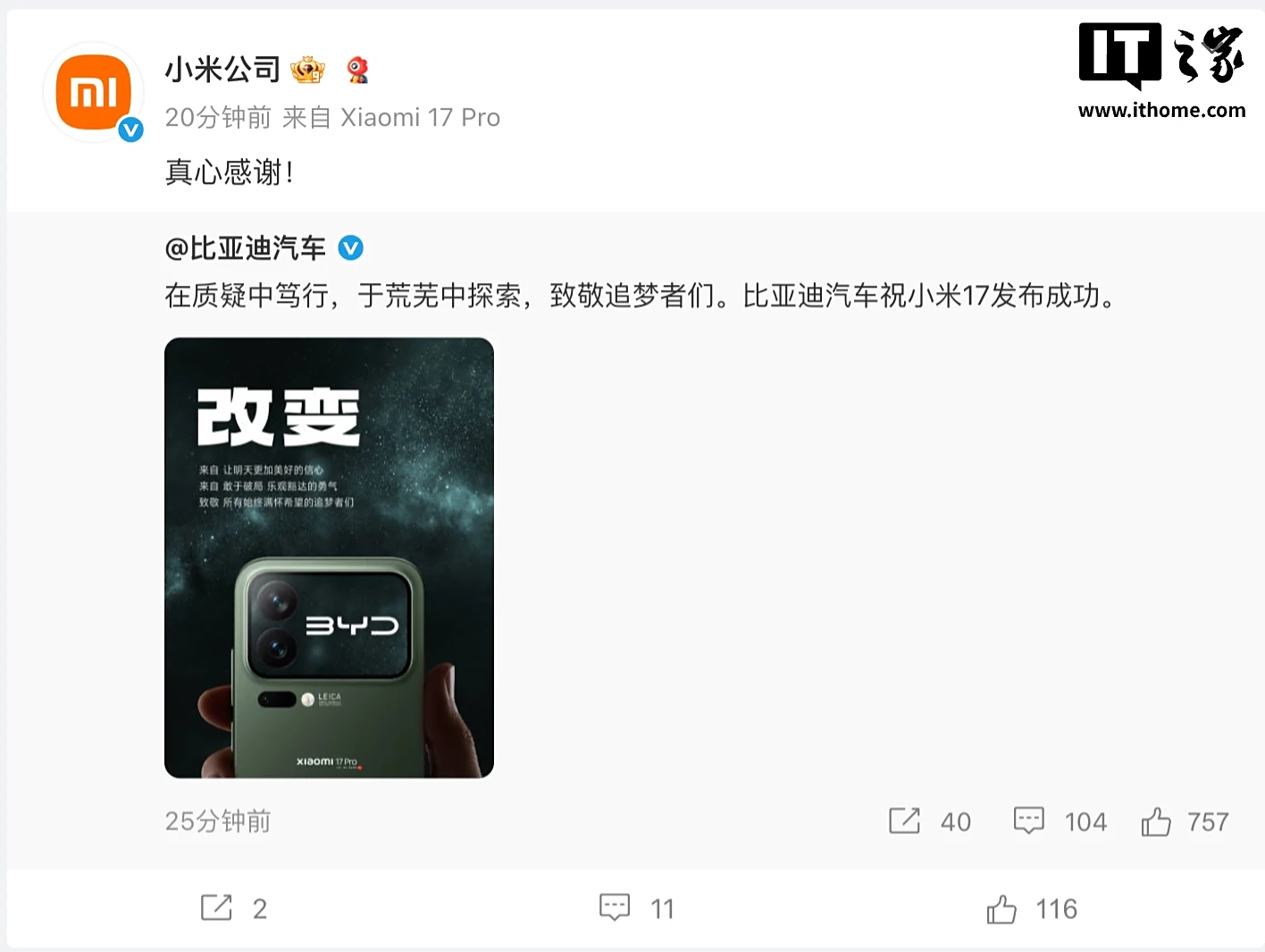
Task: Click the 20分钟前 post timestamp
Action: [x=218, y=118]
